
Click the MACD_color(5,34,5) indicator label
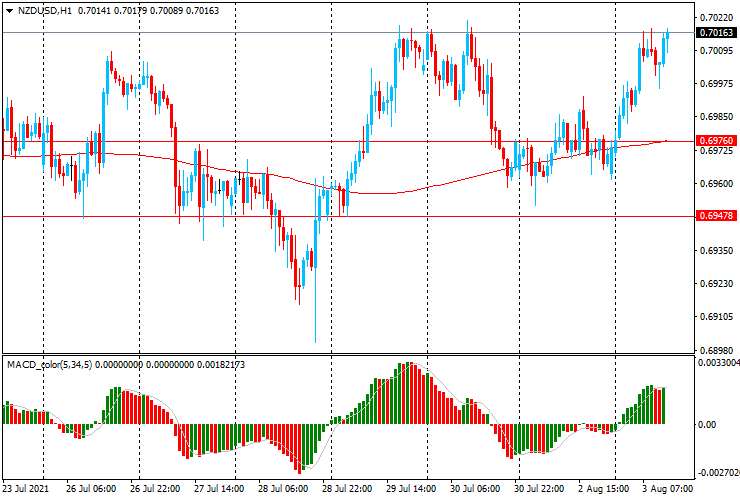click(x=70, y=363)
